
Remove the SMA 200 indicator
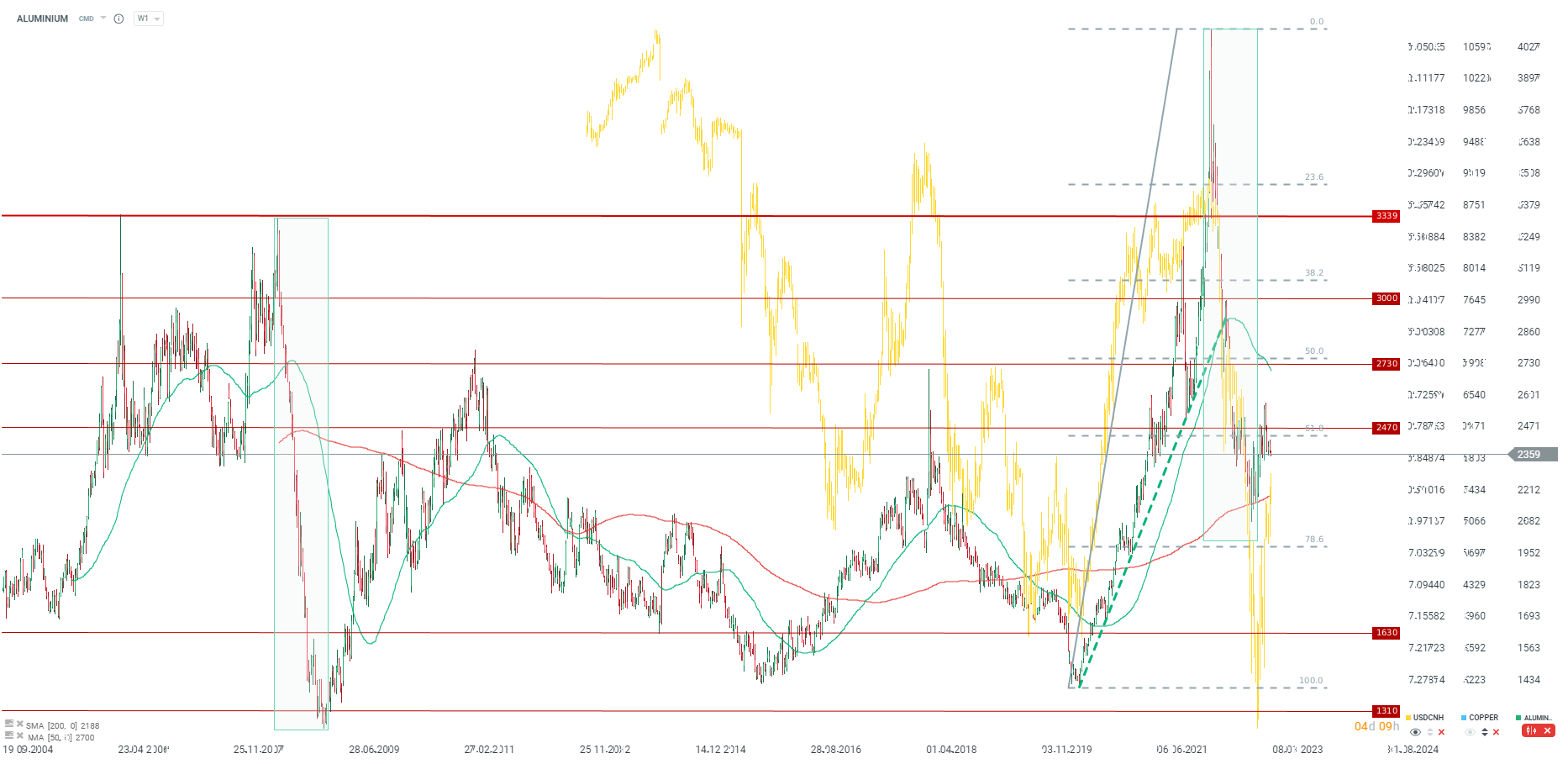click(20, 724)
